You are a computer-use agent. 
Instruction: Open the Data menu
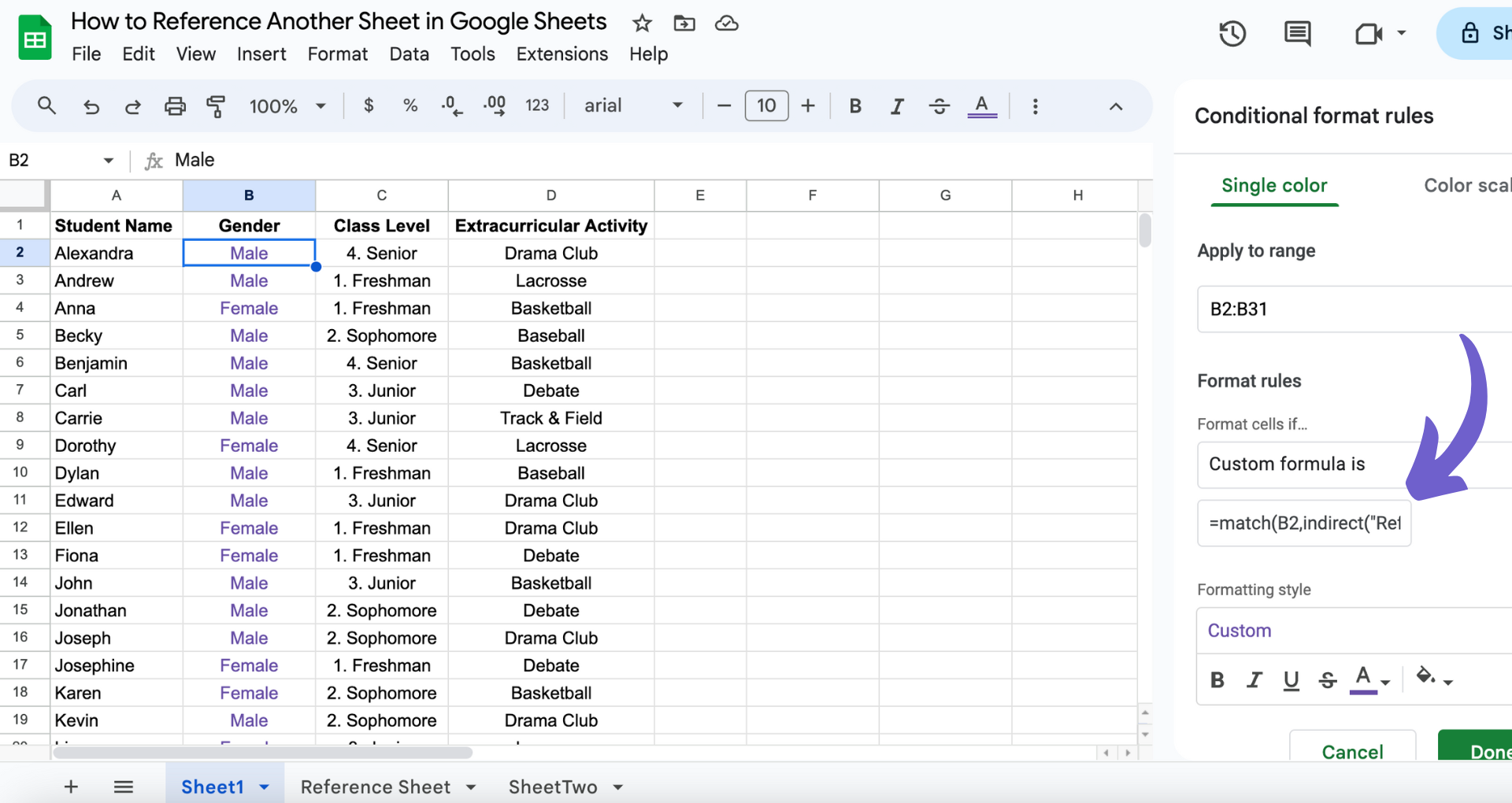point(409,54)
